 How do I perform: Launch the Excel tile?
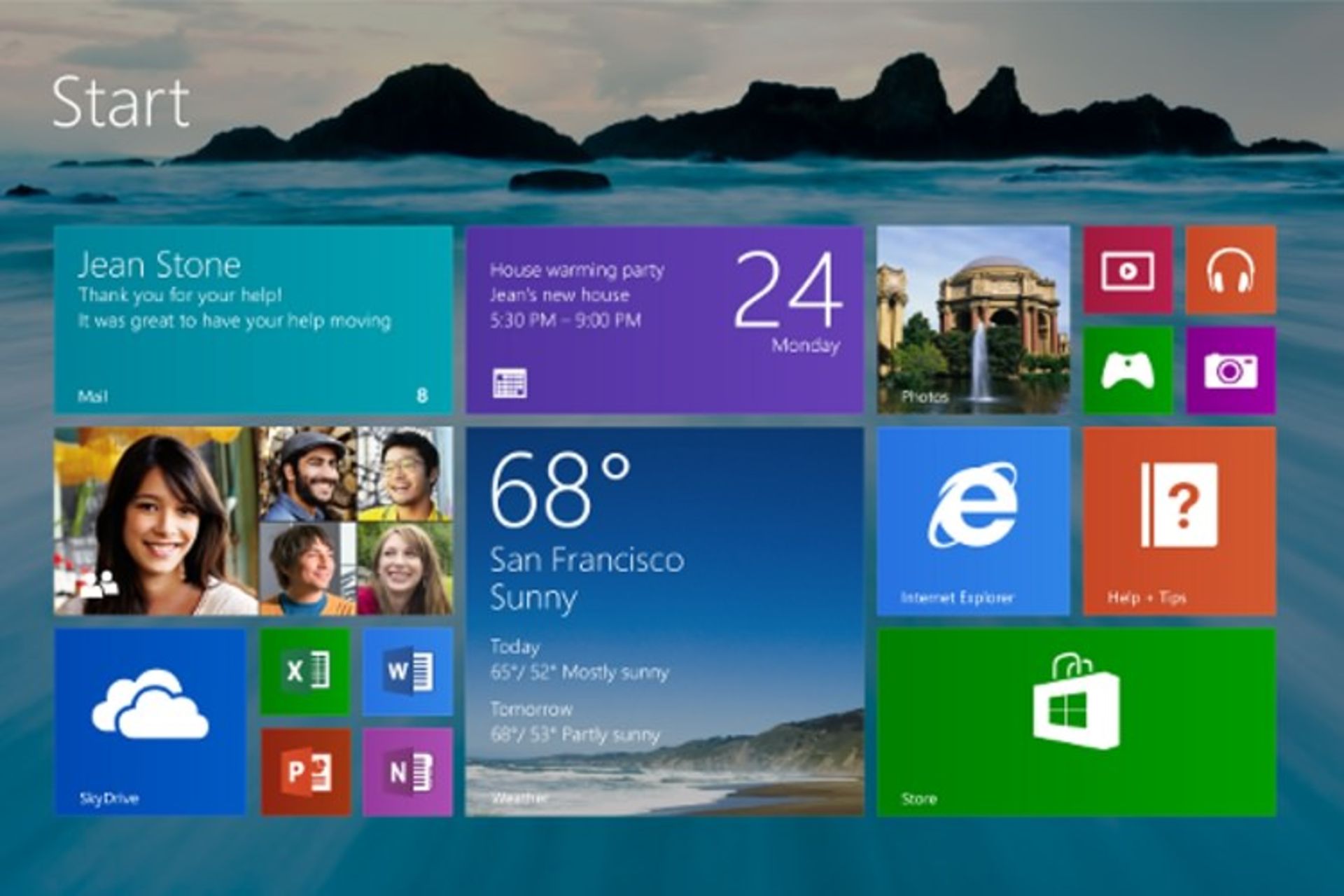pyautogui.click(x=305, y=672)
